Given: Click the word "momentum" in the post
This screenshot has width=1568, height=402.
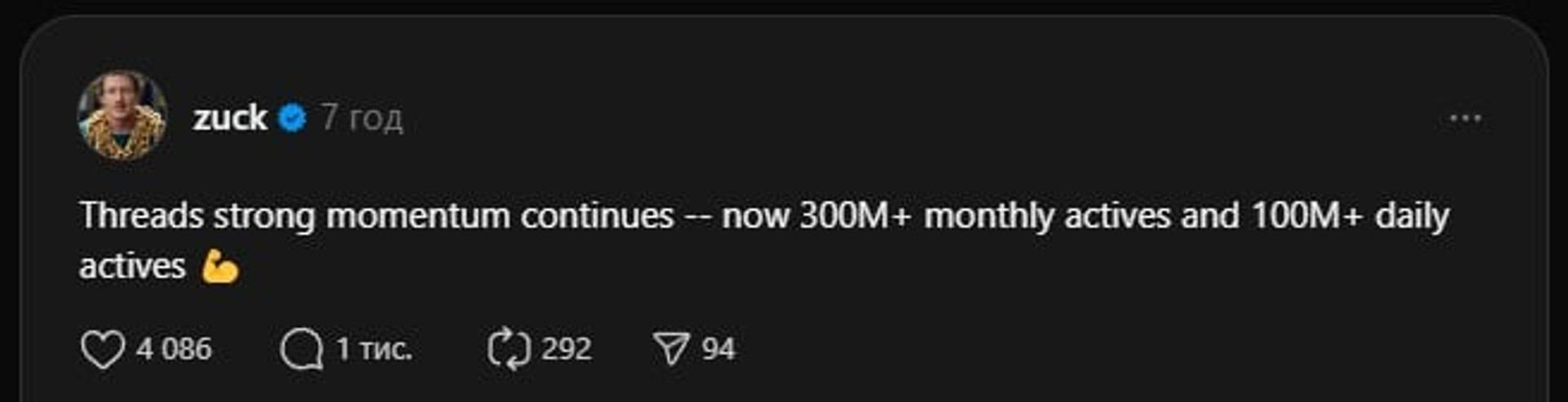Looking at the screenshot, I should point(417,217).
